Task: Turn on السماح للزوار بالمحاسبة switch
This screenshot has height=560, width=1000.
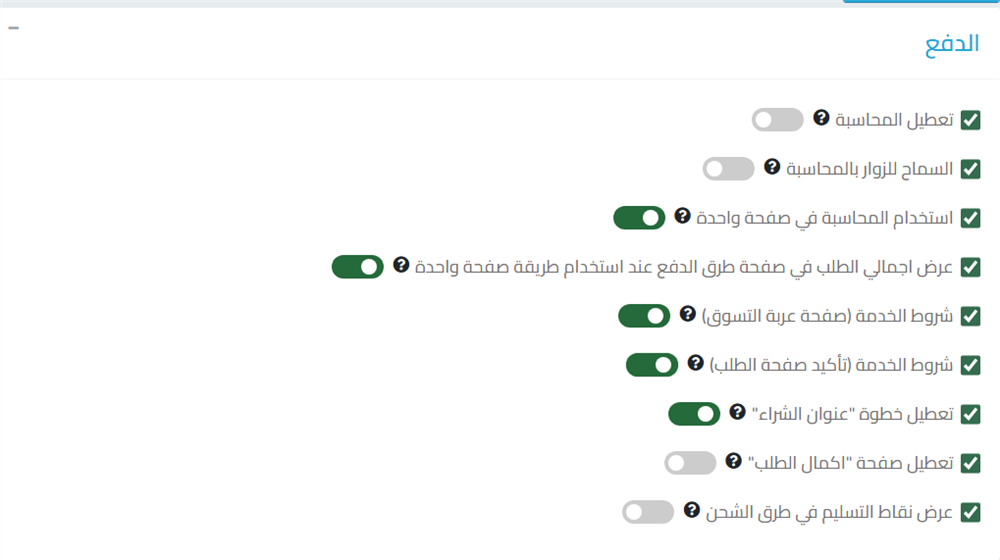Action: tap(728, 169)
